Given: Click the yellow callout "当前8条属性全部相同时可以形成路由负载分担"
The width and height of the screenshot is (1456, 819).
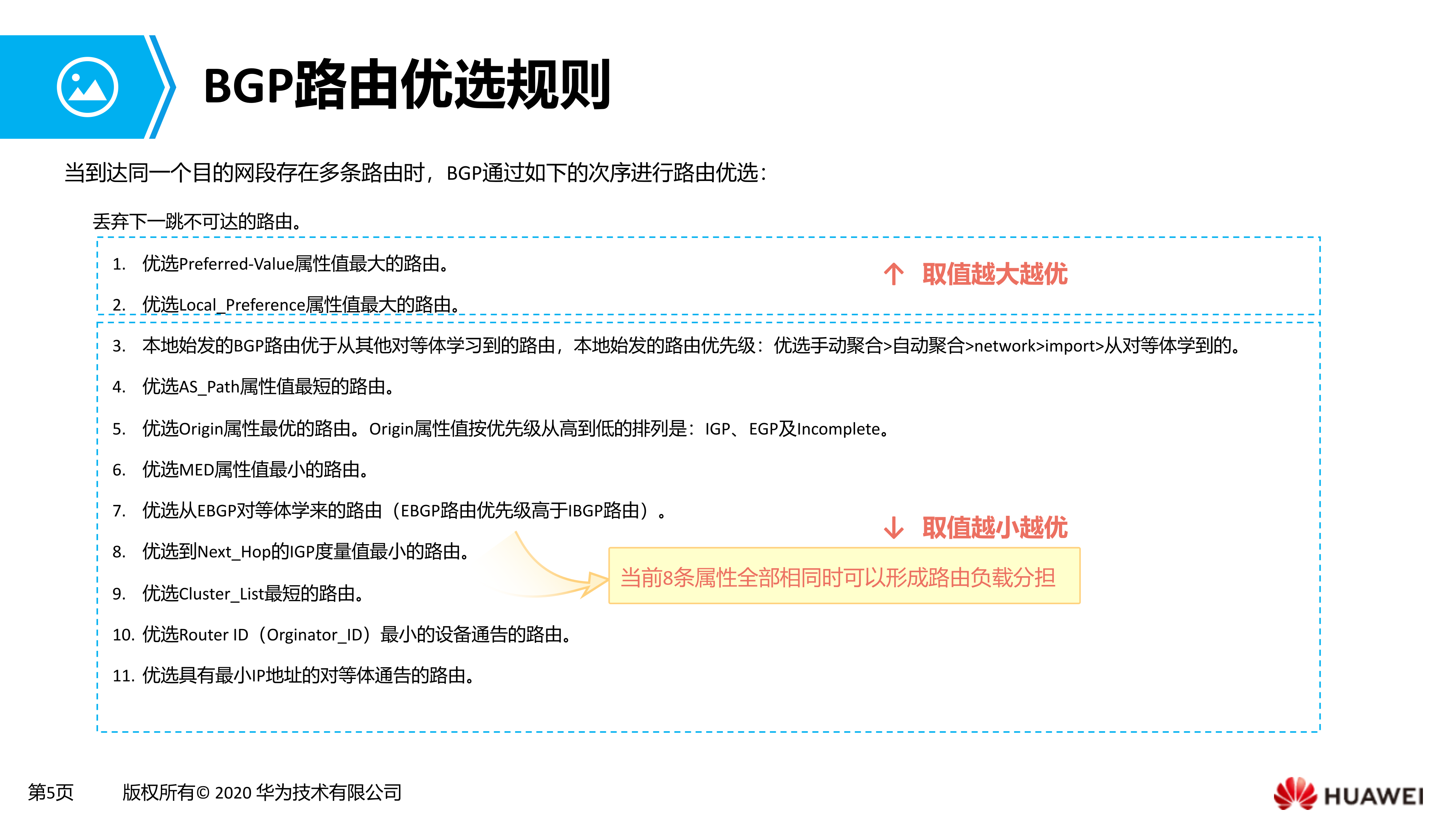Looking at the screenshot, I should (x=844, y=575).
